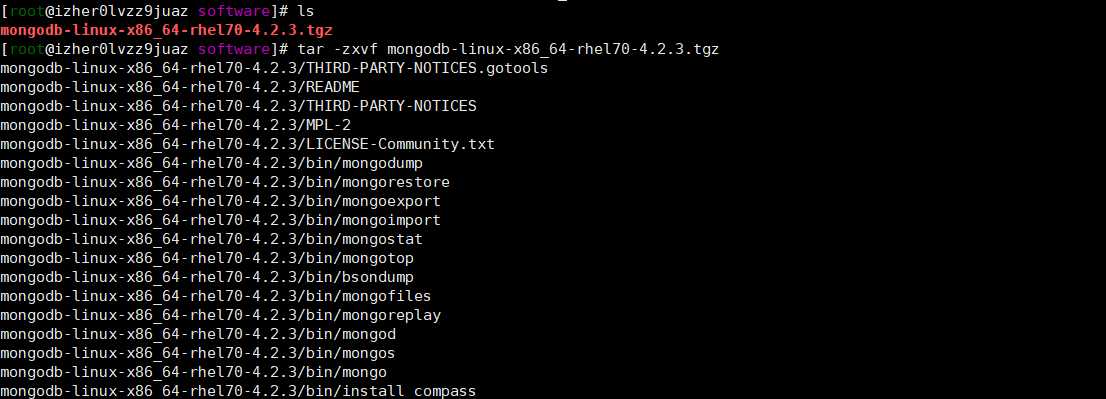Click the bin/mongostat line
1106x399 pixels.
(212, 240)
